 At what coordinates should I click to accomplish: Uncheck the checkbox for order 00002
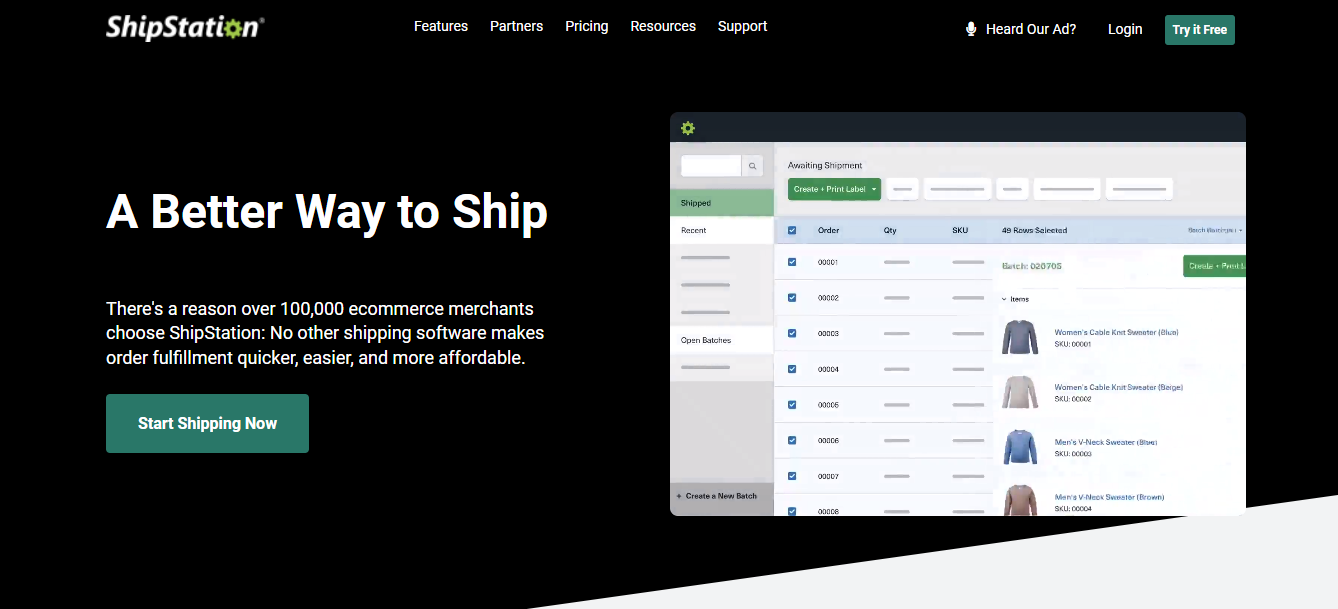point(792,297)
